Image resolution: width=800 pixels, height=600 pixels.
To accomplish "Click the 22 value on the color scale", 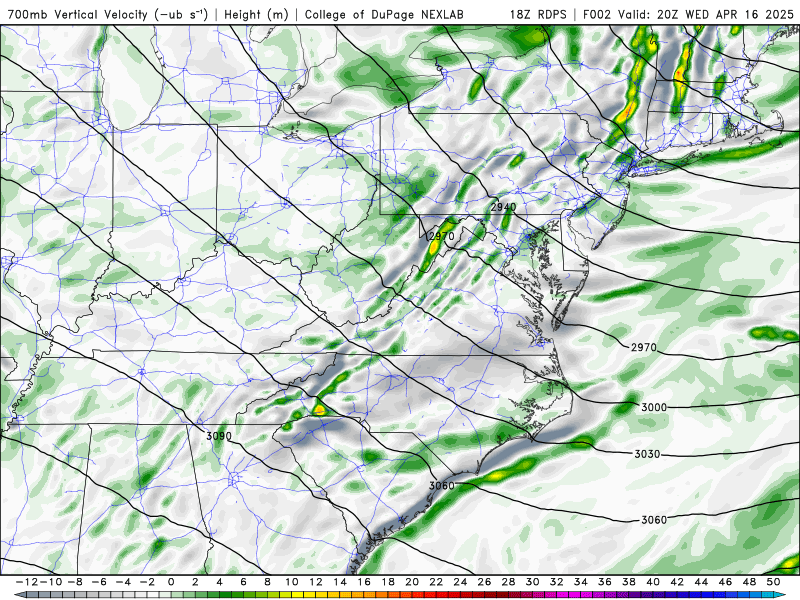I will coord(436,582).
